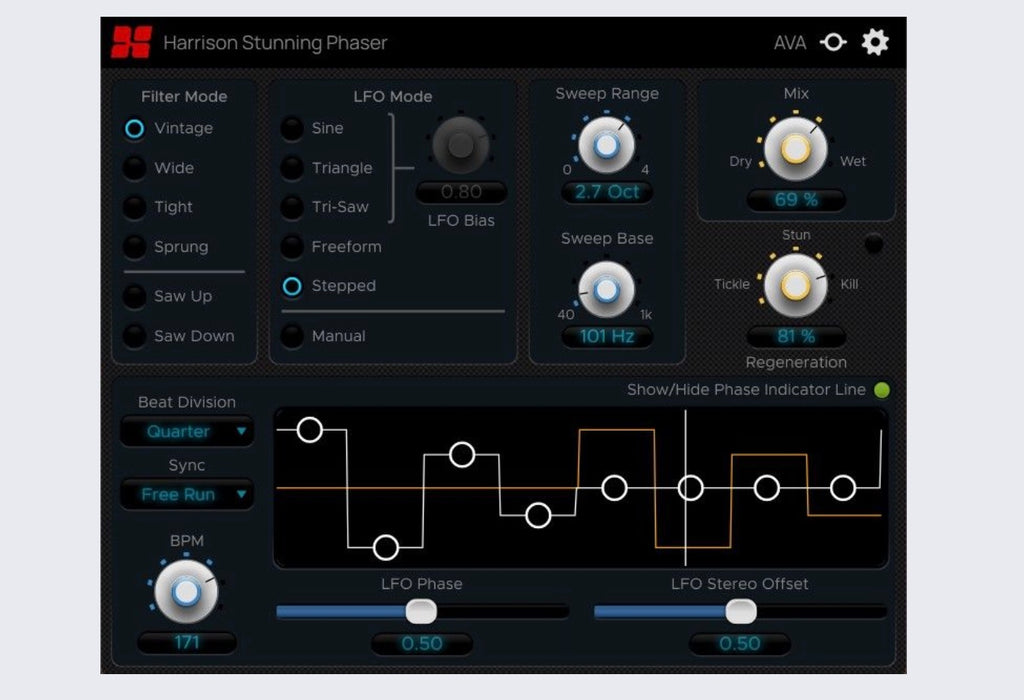The height and width of the screenshot is (700, 1024).
Task: Click the BPM 171 value field
Action: click(187, 643)
